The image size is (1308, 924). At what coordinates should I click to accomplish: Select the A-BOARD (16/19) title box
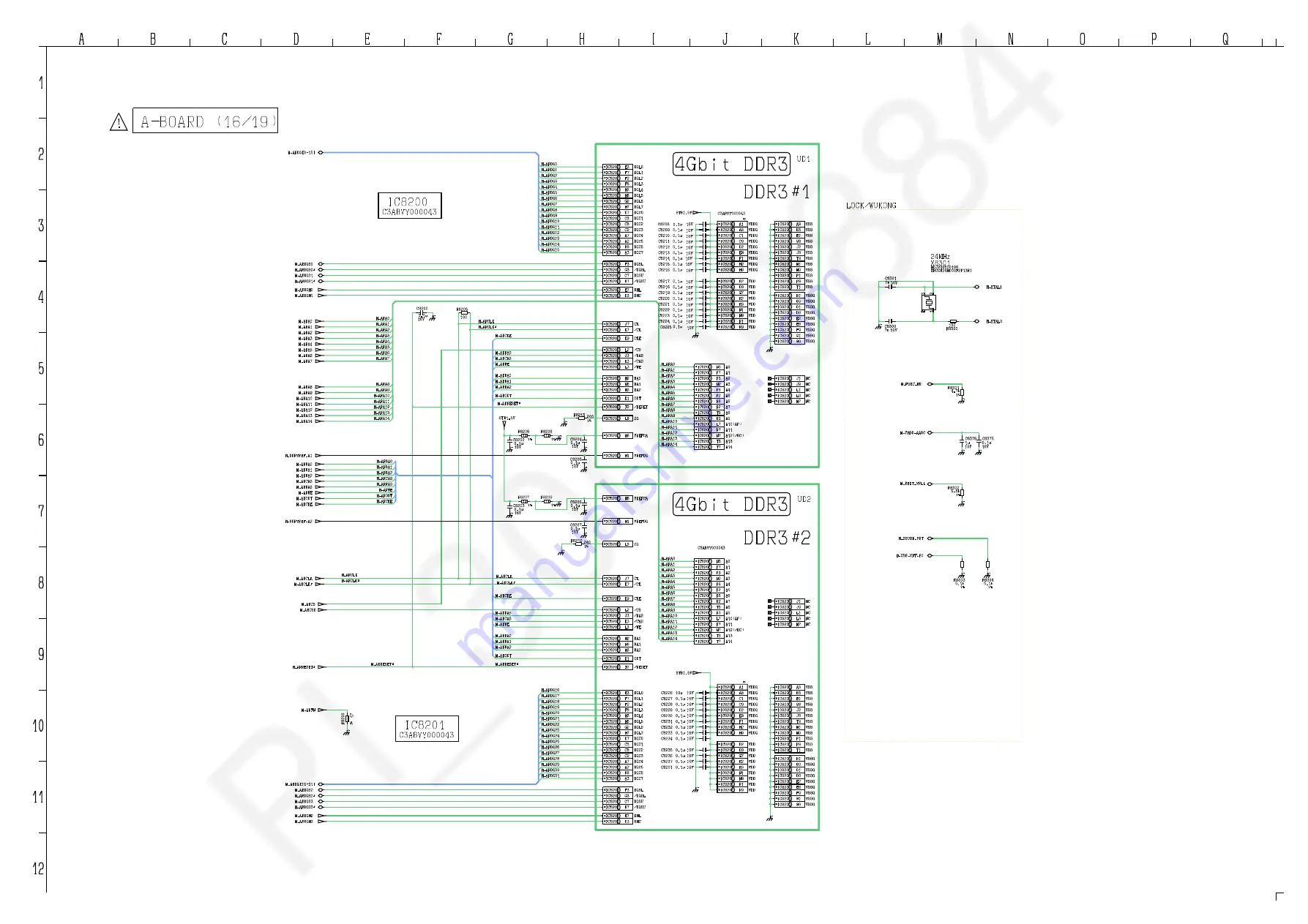click(x=205, y=121)
